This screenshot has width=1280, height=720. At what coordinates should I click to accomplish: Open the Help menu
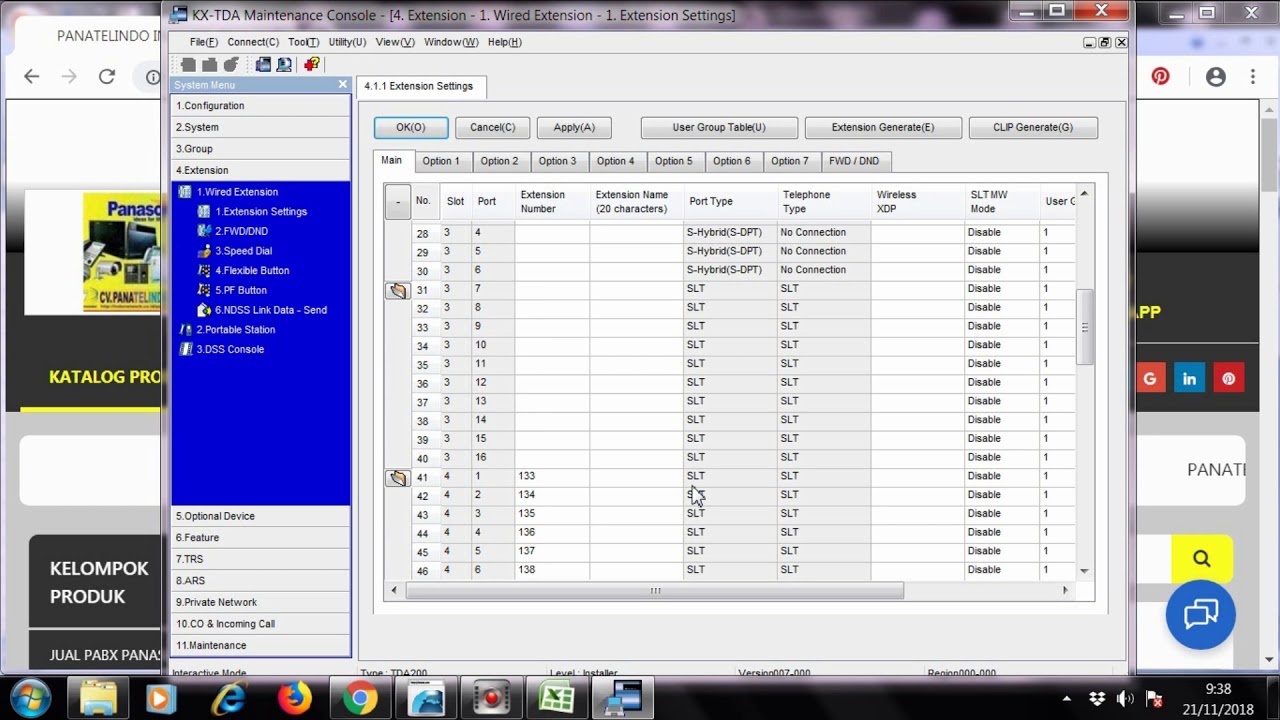pyautogui.click(x=505, y=42)
